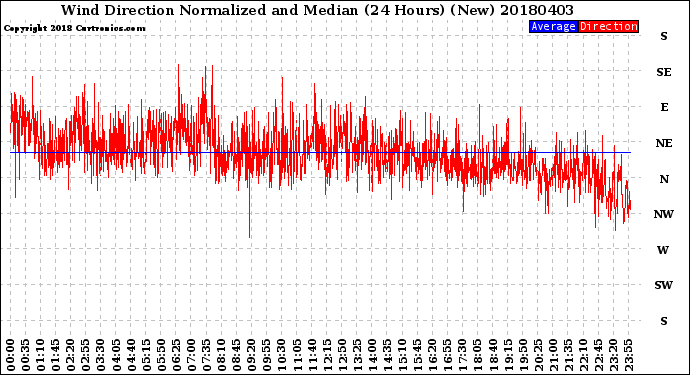Click the '04:40' time axis label

[x=131, y=355]
